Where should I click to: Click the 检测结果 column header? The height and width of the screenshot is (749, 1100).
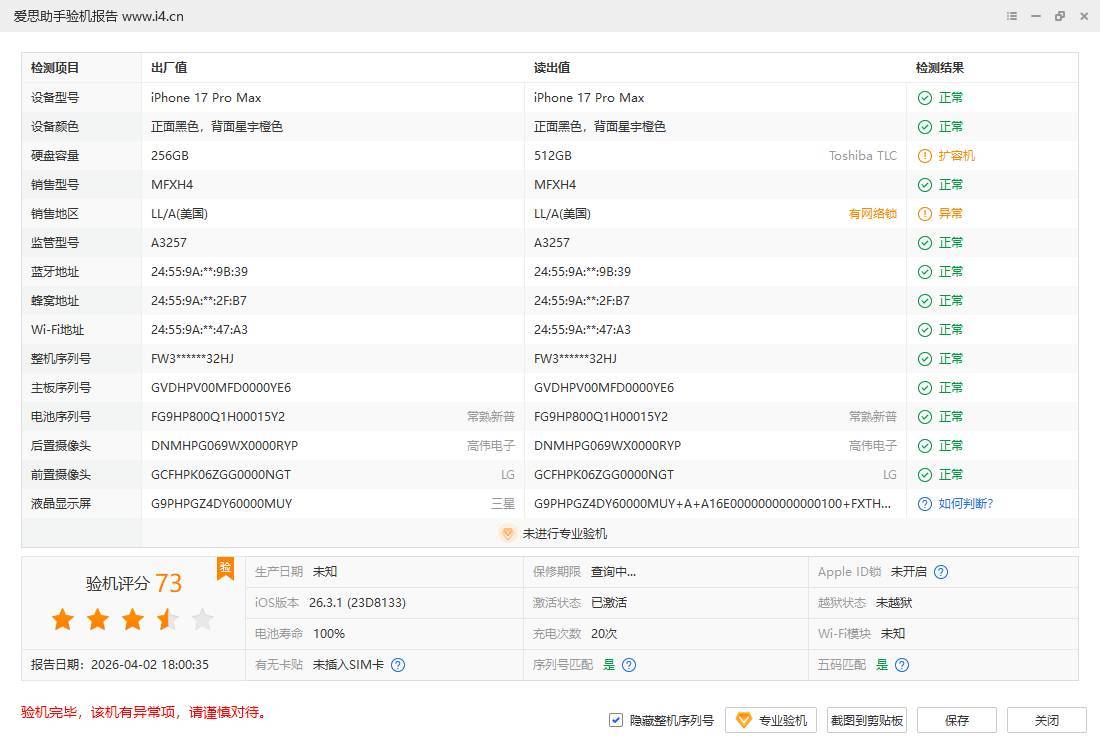(940, 68)
